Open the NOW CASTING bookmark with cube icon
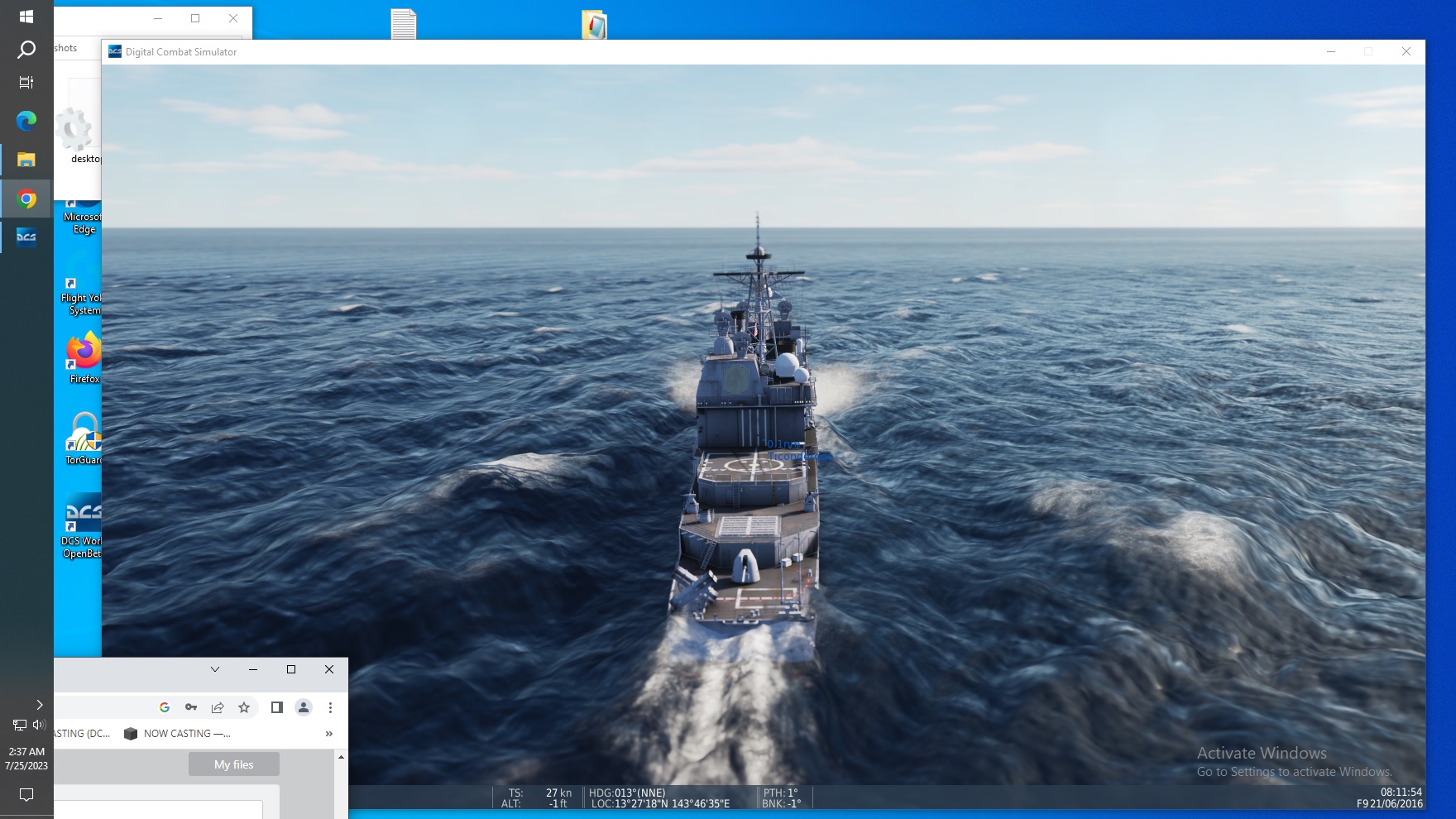Screen dimensions: 1456x819 tap(177, 734)
